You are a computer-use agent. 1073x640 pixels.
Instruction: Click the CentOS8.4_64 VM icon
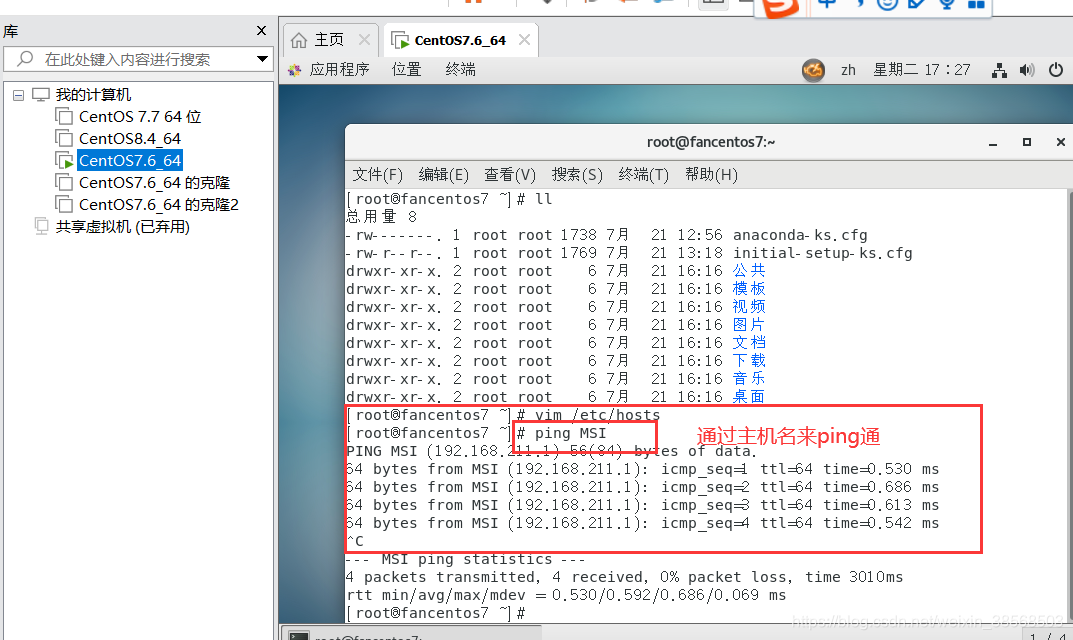(x=64, y=138)
